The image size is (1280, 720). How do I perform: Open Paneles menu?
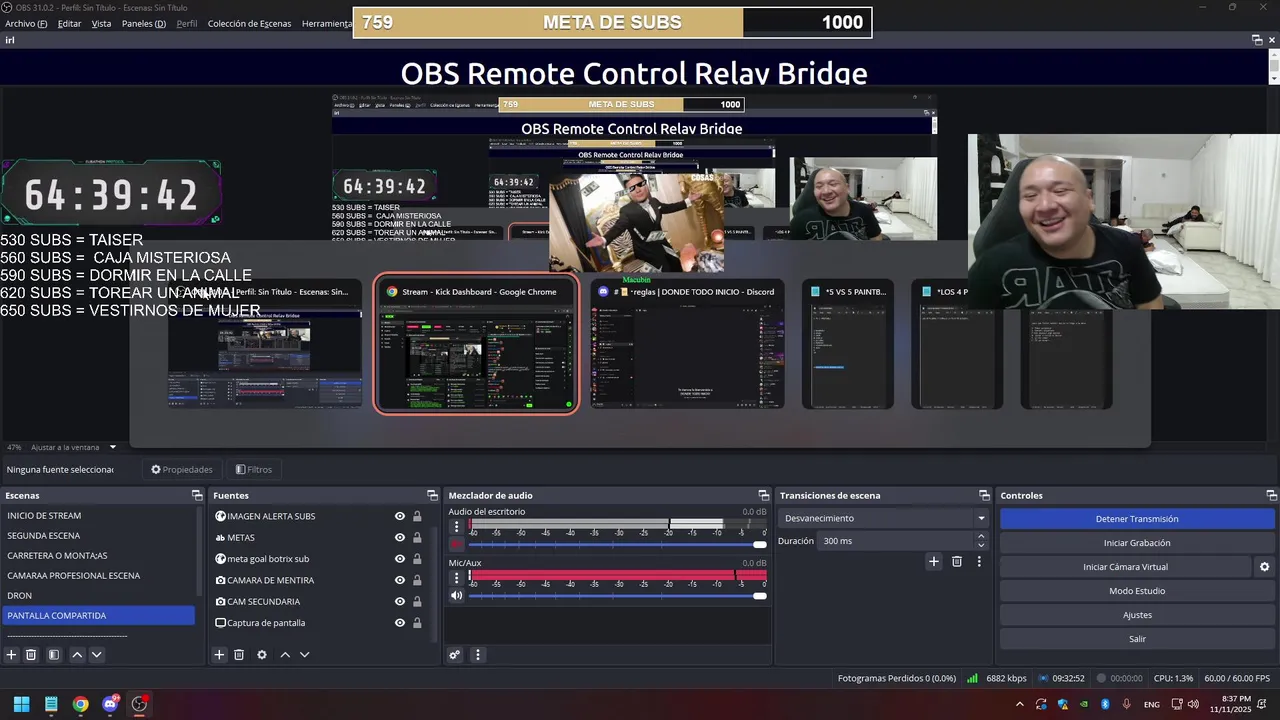[144, 23]
